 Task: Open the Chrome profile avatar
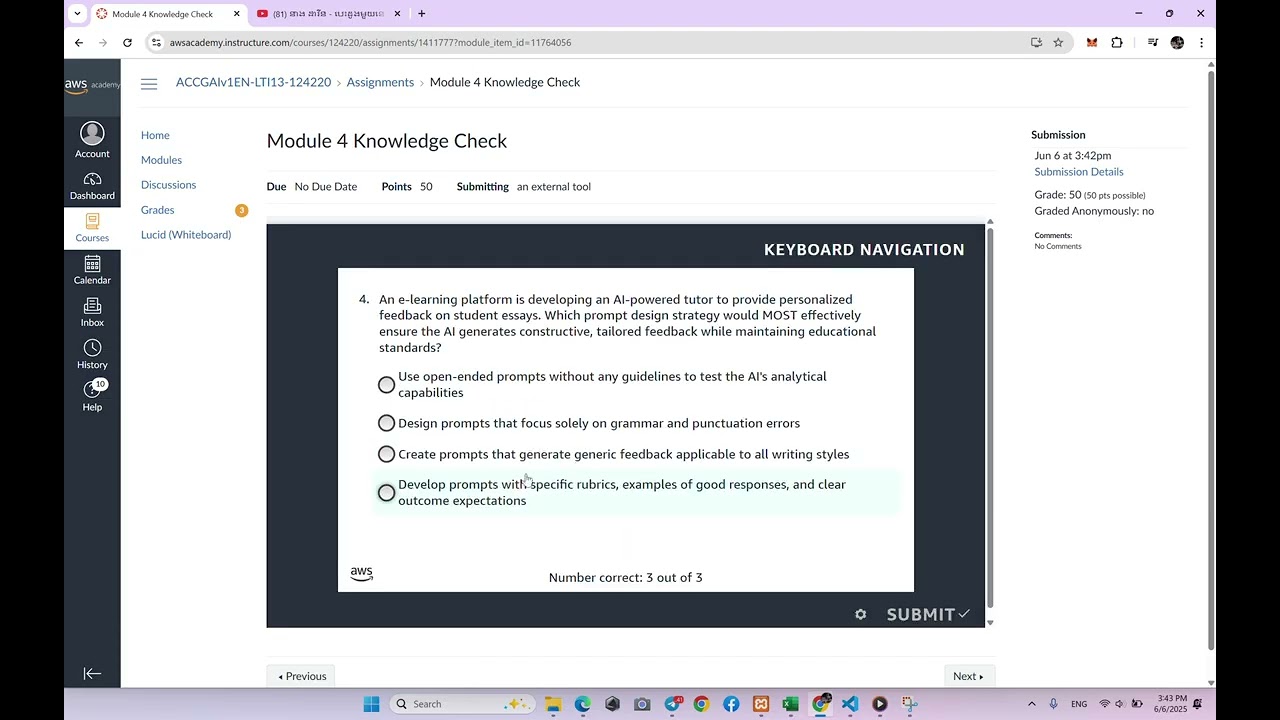tap(1177, 42)
